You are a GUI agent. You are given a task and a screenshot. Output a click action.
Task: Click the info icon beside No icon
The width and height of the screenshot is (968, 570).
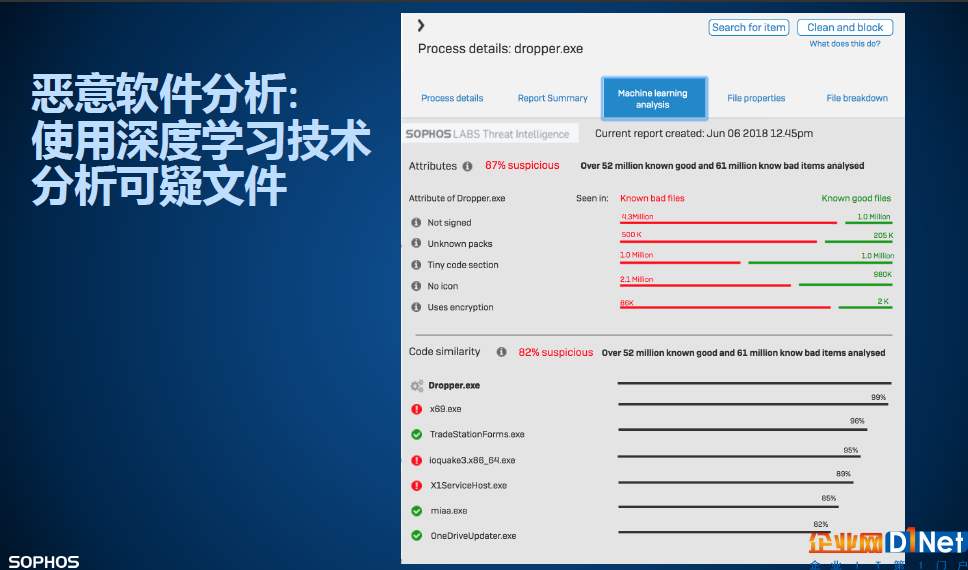[416, 286]
